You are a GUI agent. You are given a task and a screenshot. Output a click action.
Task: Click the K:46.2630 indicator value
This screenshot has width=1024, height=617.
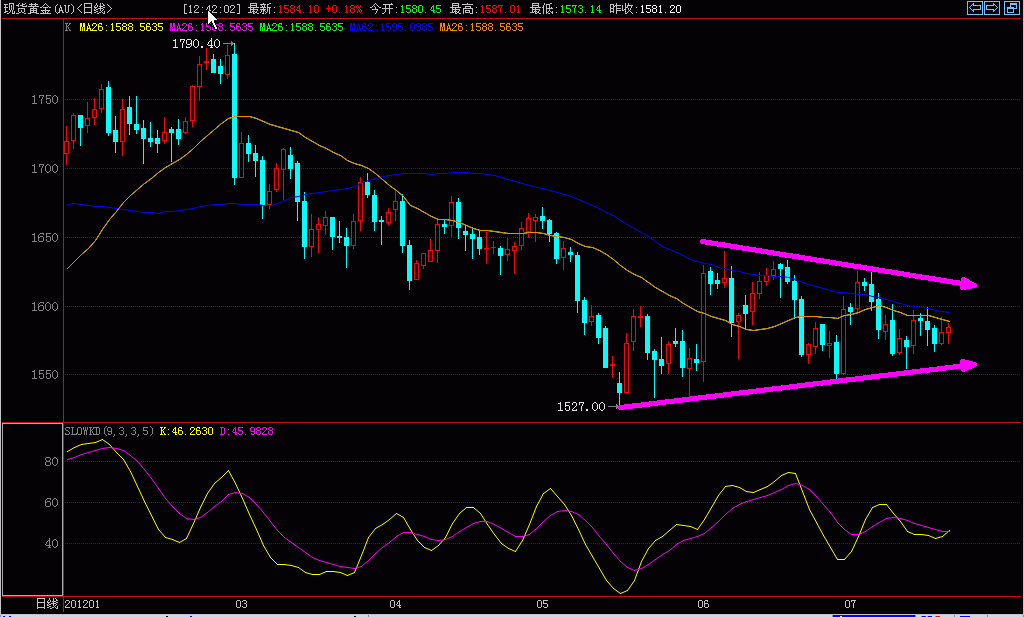(186, 432)
